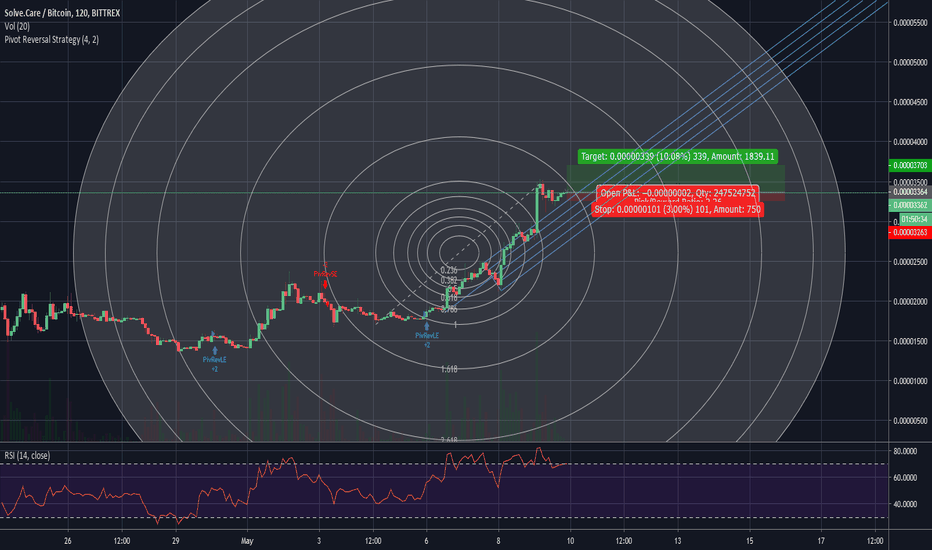Click the Open P&L quantity label
932x550 pixels.
click(678, 193)
